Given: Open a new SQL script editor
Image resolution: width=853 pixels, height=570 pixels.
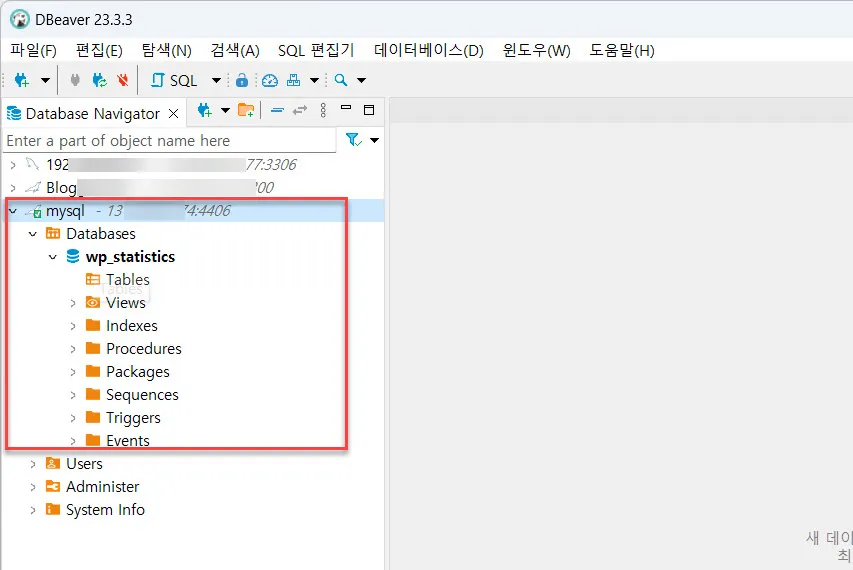Looking at the screenshot, I should [x=174, y=80].
